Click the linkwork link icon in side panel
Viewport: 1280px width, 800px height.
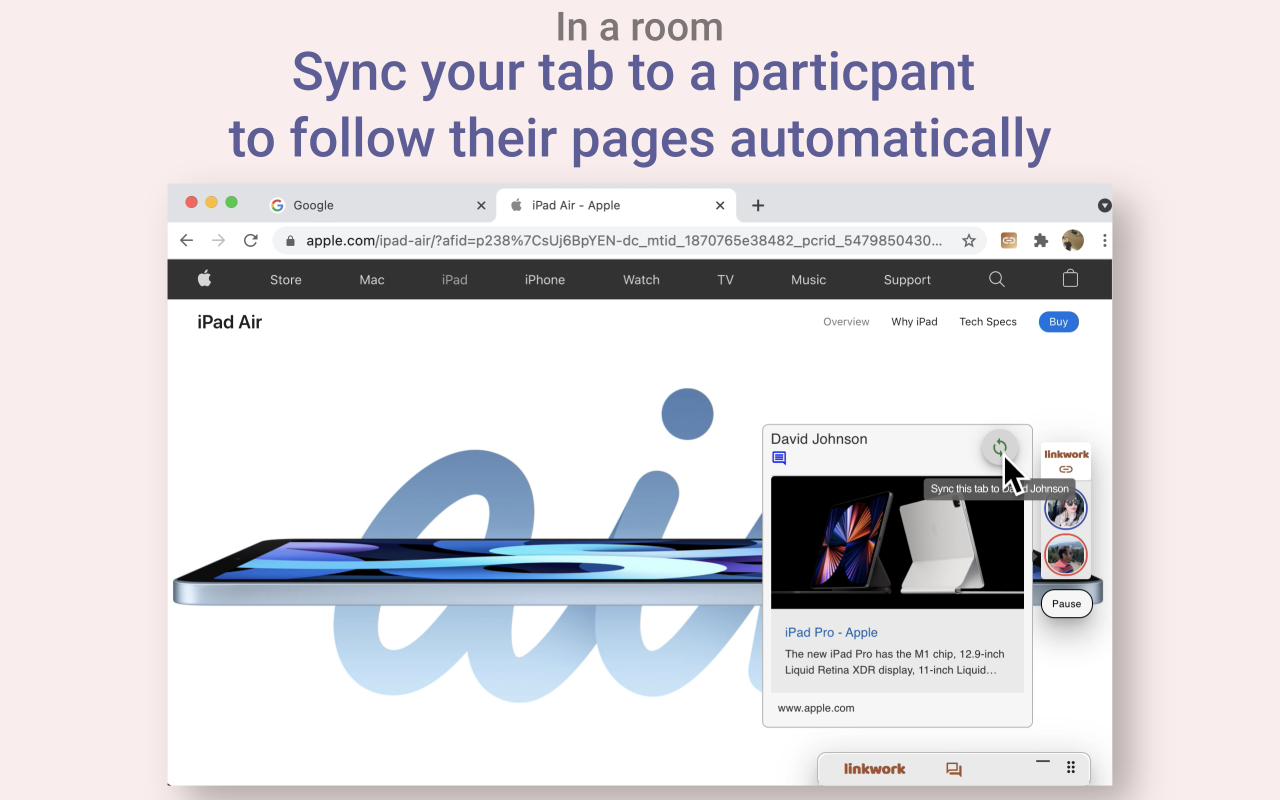click(1066, 469)
